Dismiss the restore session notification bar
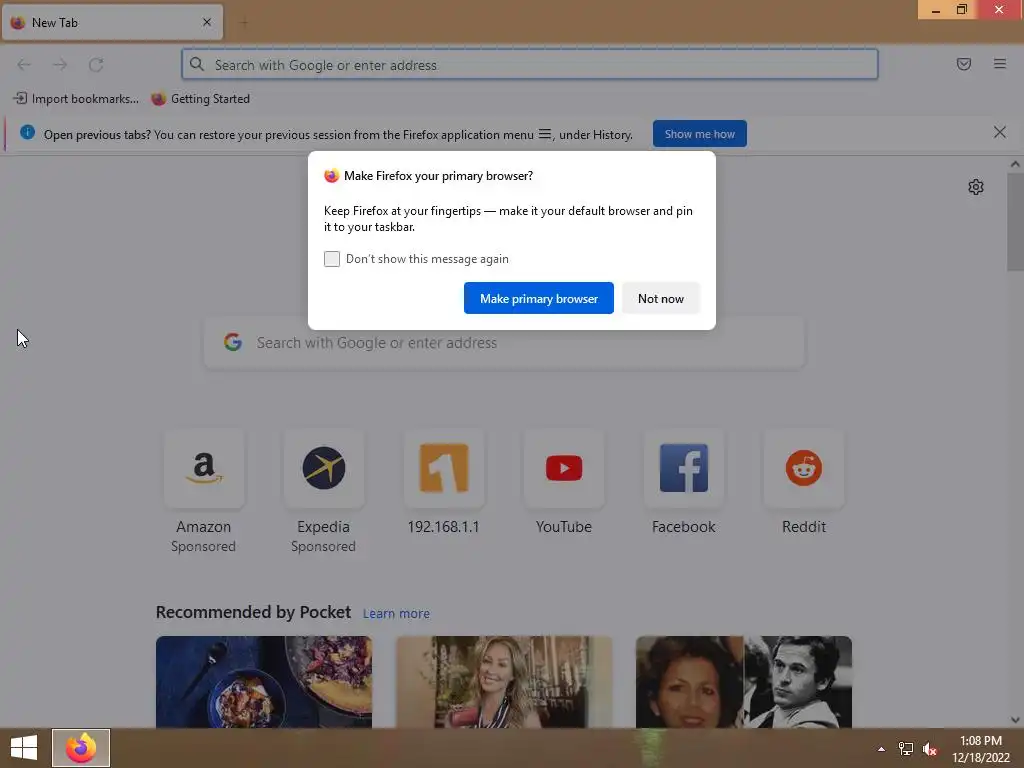 [999, 133]
